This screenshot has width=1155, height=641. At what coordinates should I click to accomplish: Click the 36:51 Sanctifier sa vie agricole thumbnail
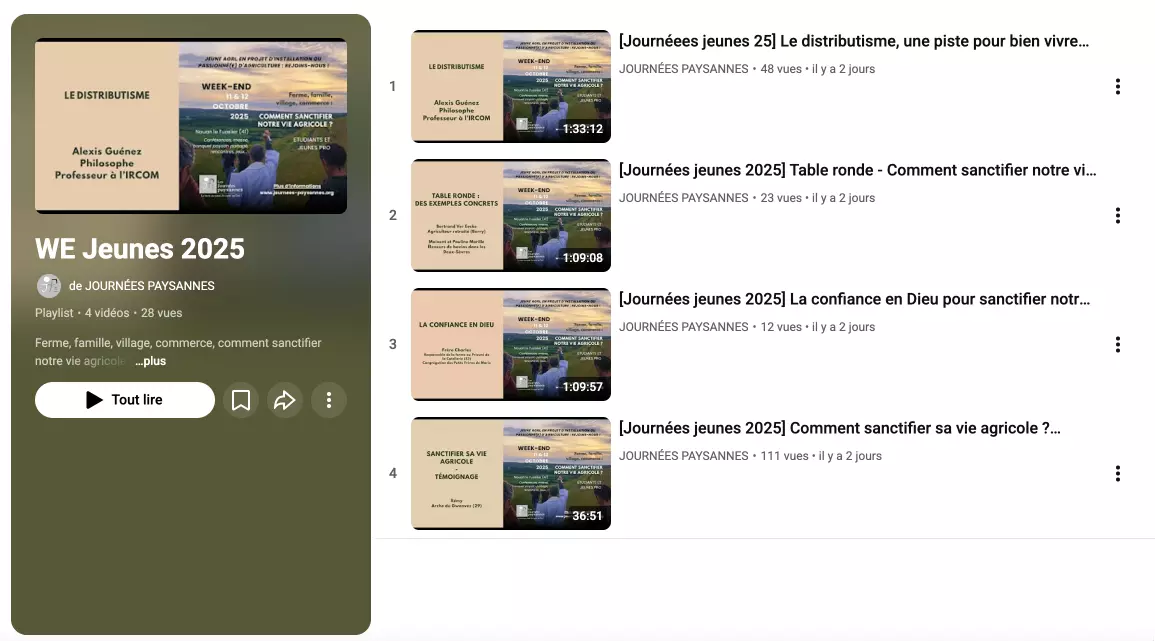[511, 474]
